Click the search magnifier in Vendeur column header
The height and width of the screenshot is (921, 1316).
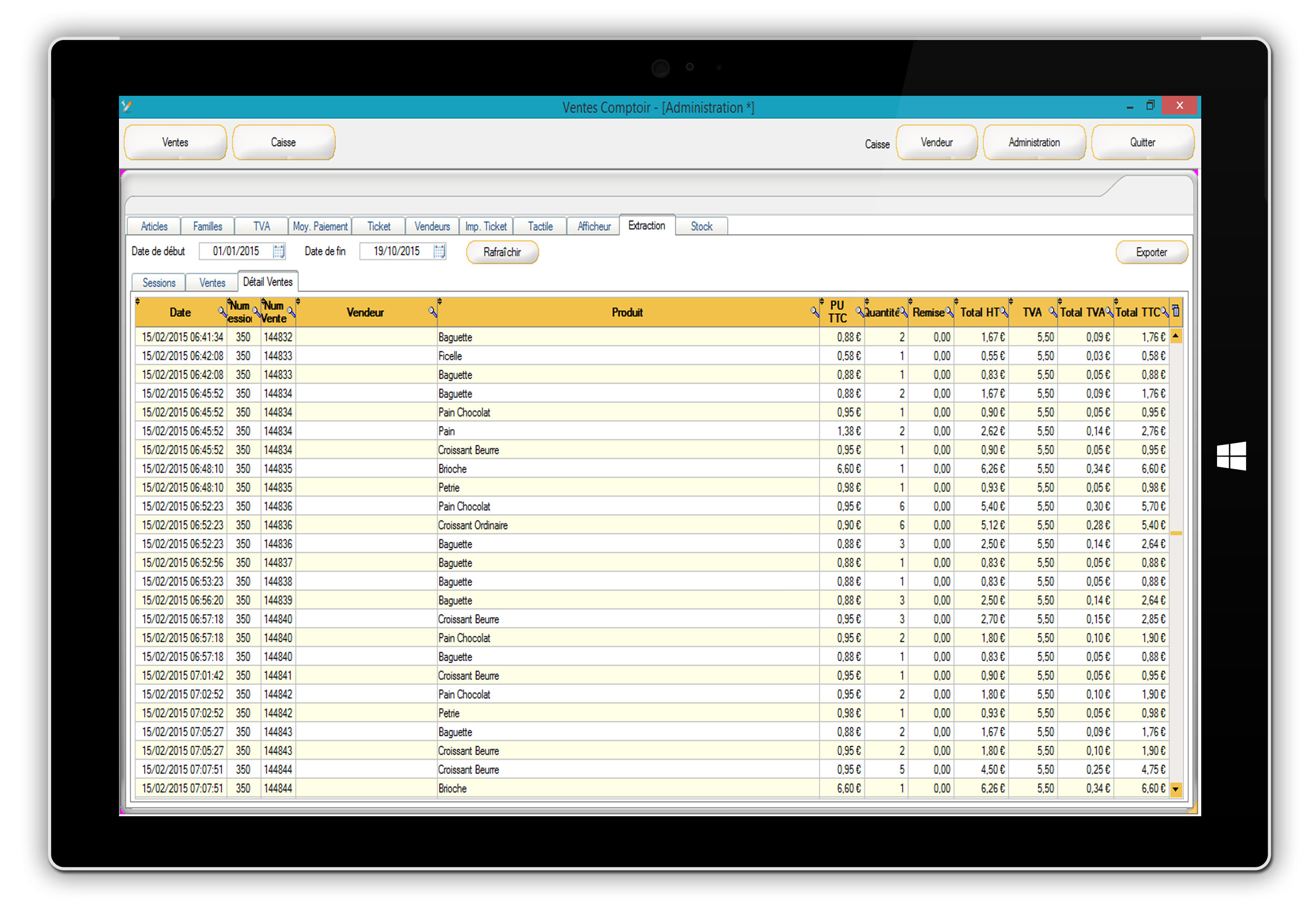[432, 312]
